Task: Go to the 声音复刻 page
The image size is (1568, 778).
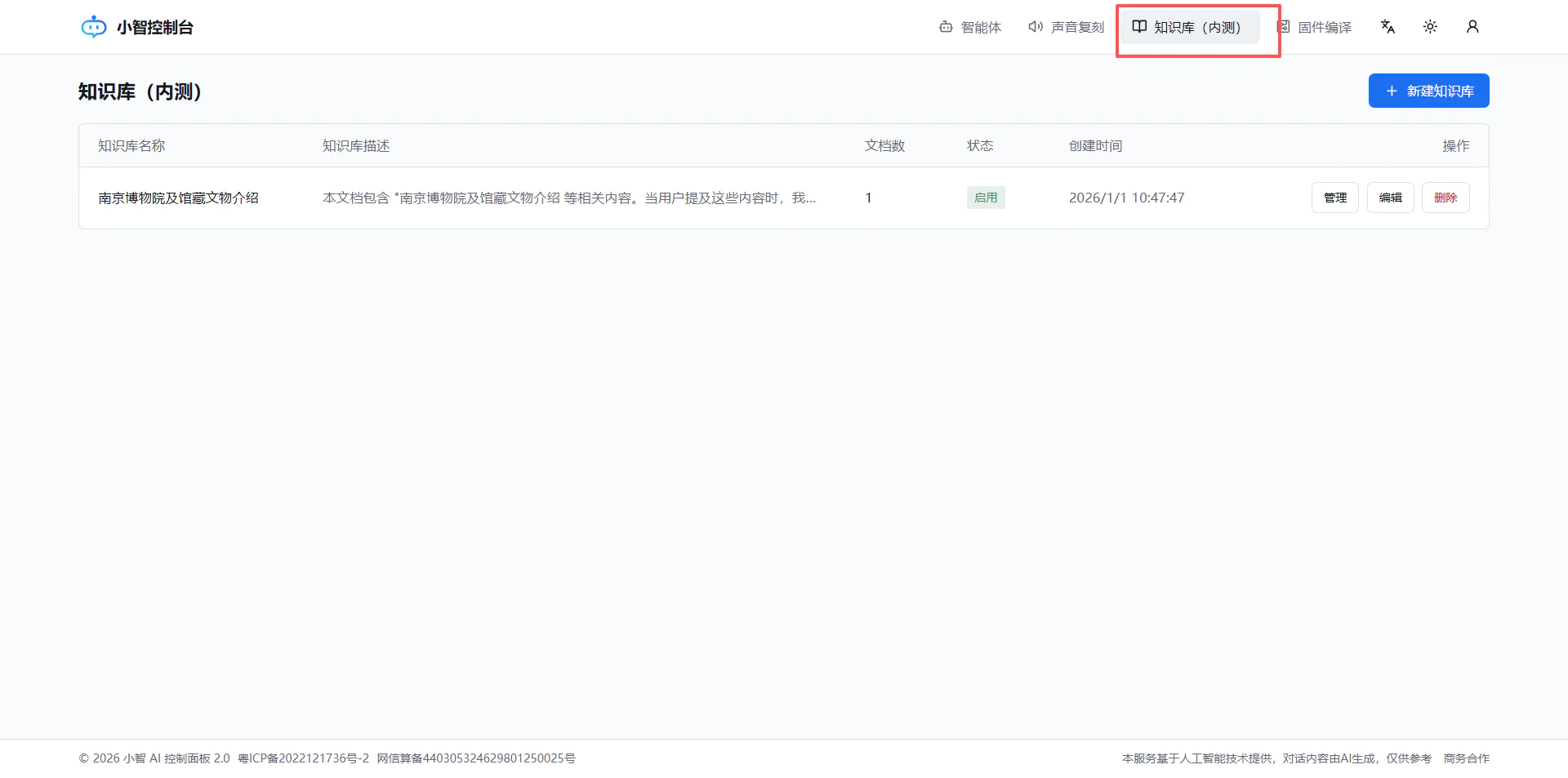Action: pos(1066,27)
